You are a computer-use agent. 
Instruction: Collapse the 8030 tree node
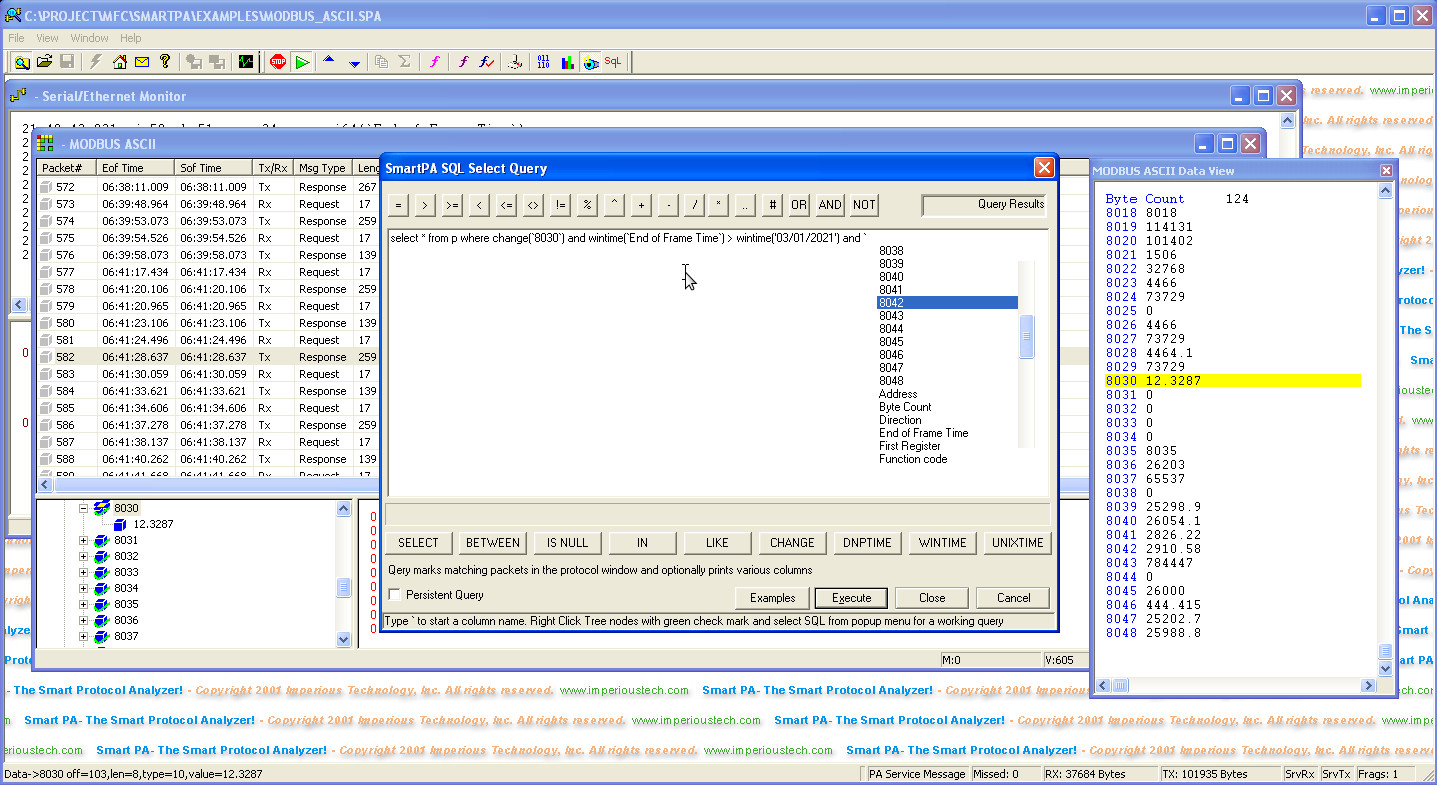coord(84,508)
